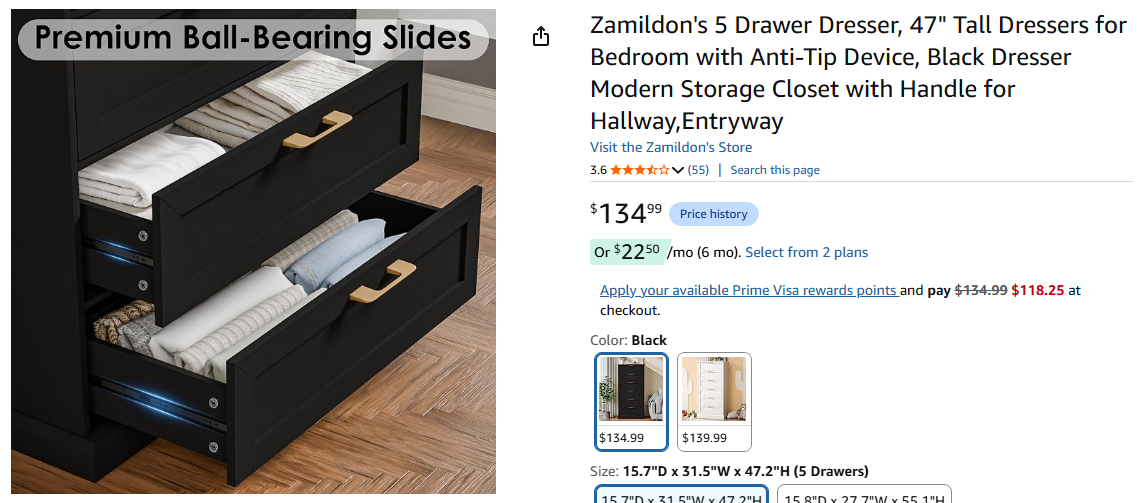Click the main dresser product image
Screen dimensions: 1140x503
[x=254, y=252]
